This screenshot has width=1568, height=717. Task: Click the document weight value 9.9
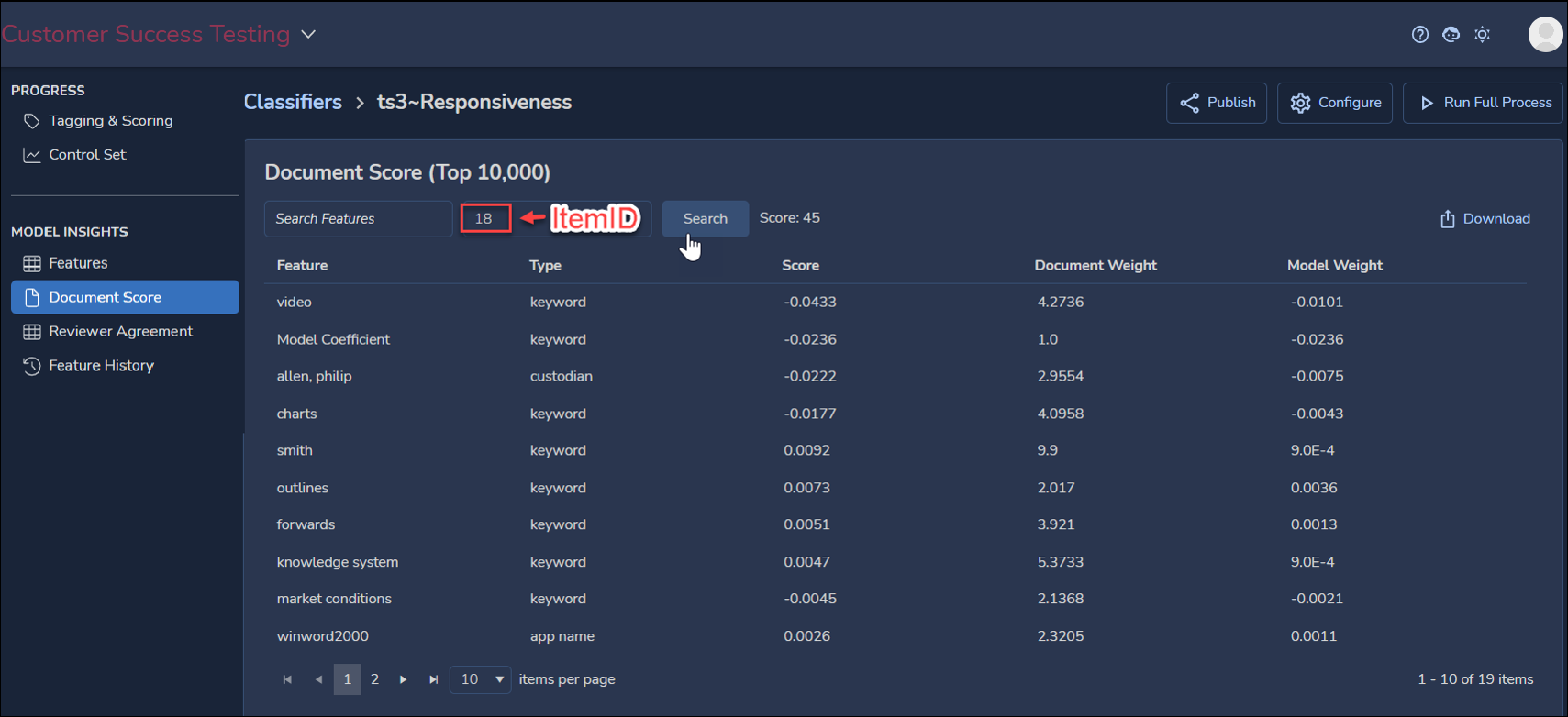[x=1047, y=450]
